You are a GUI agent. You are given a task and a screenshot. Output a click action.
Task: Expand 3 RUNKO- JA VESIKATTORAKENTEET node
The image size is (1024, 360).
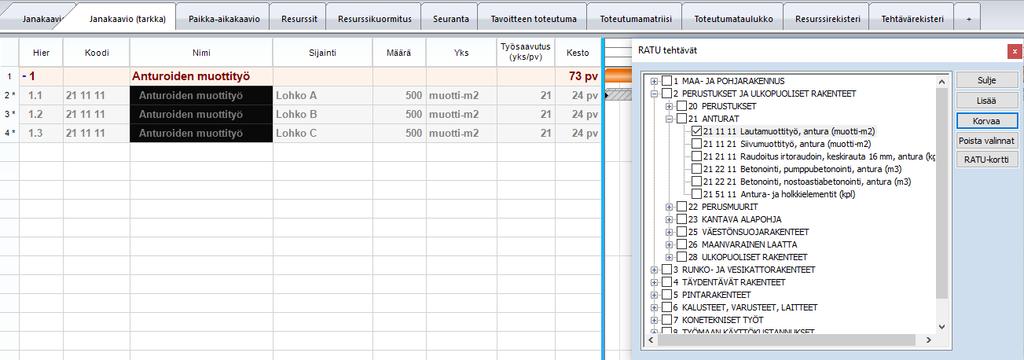(x=654, y=269)
